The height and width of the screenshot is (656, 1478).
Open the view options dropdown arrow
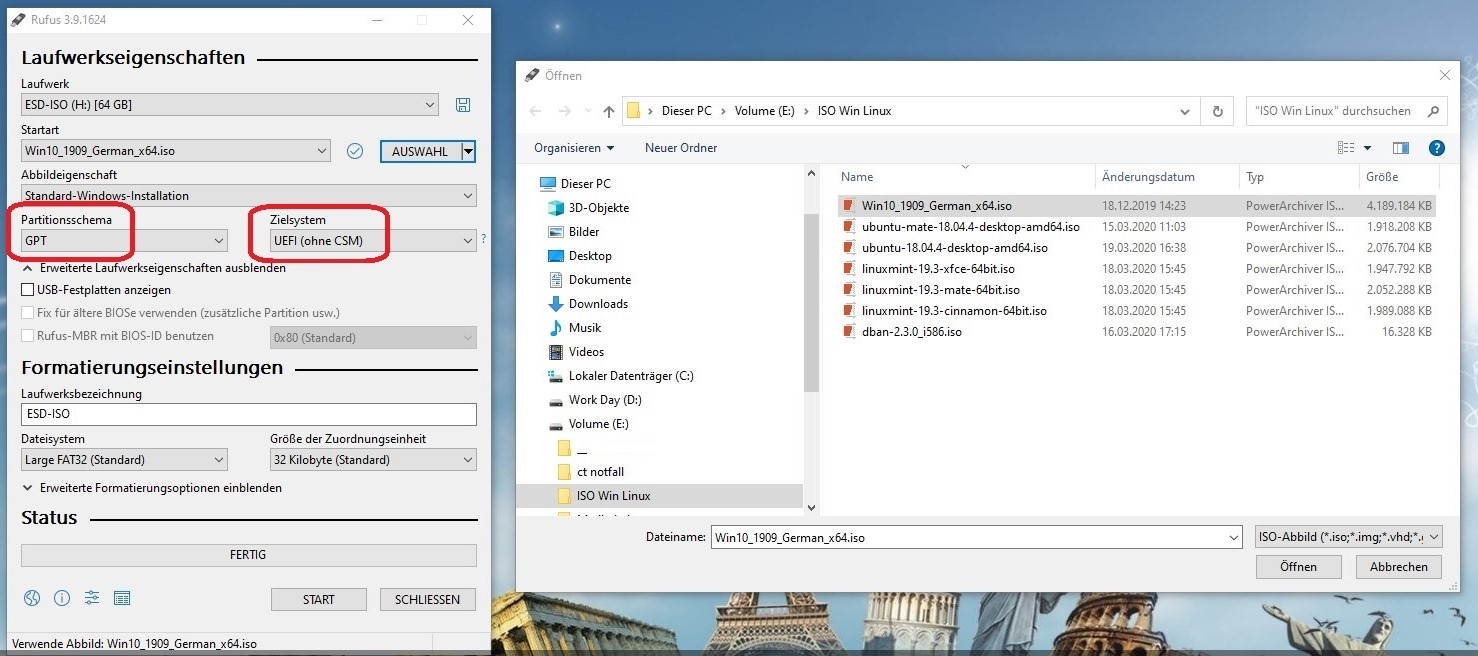click(x=1367, y=148)
